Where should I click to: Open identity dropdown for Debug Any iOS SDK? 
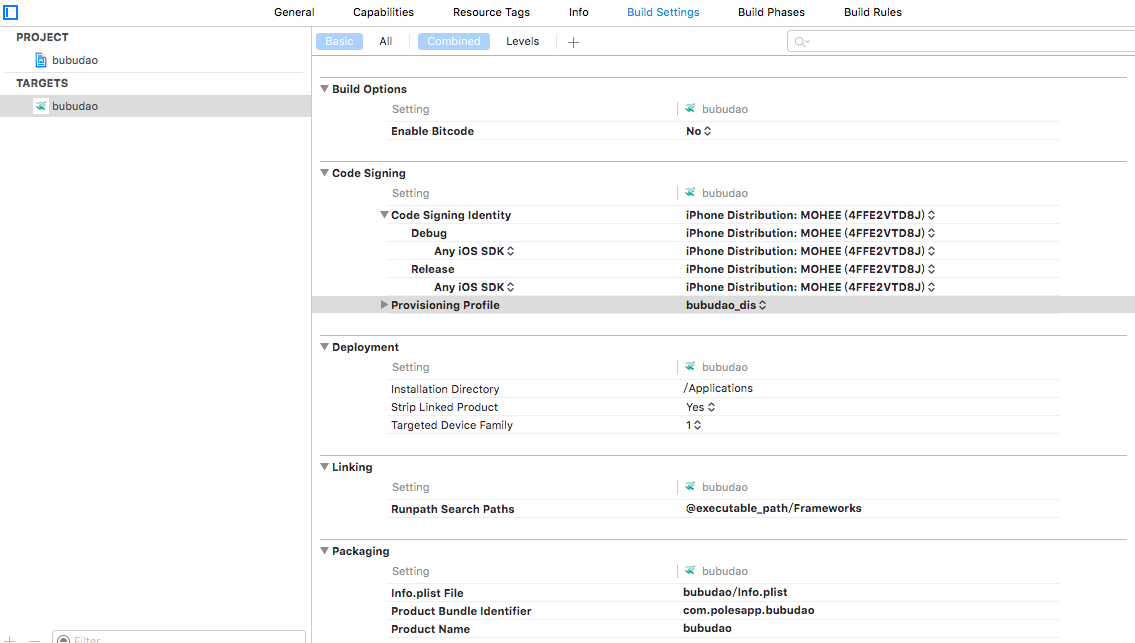point(811,251)
